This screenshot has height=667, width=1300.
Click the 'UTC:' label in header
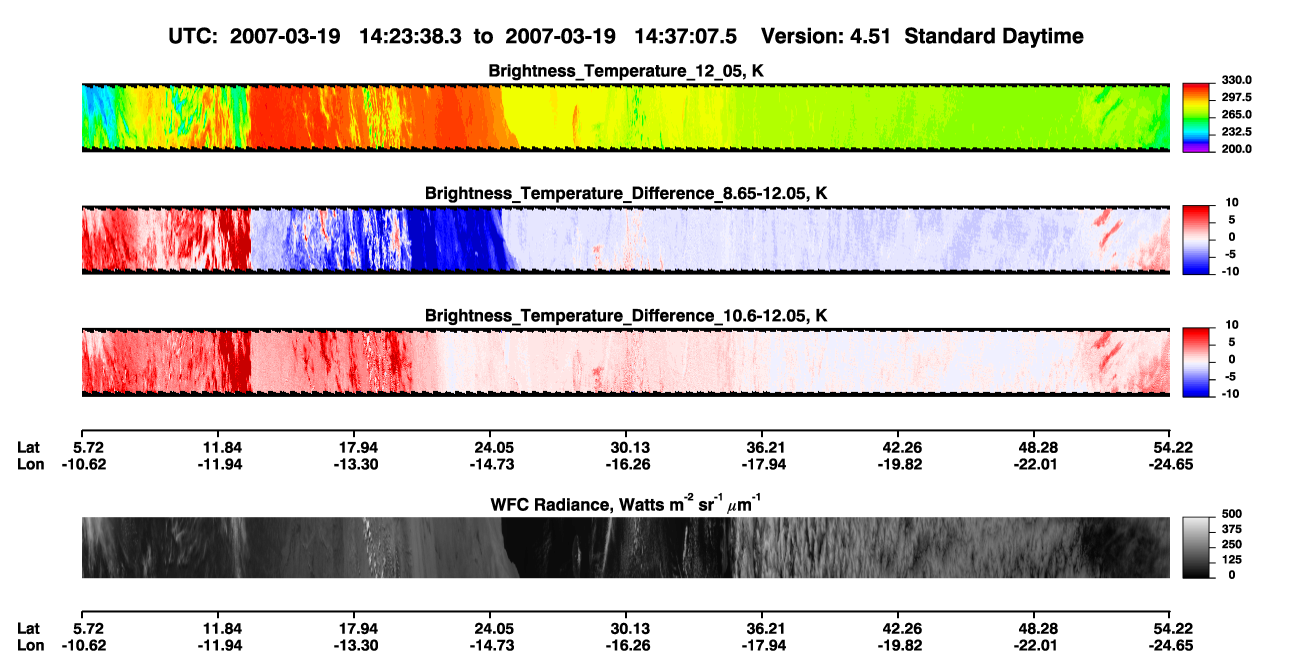pyautogui.click(x=193, y=37)
